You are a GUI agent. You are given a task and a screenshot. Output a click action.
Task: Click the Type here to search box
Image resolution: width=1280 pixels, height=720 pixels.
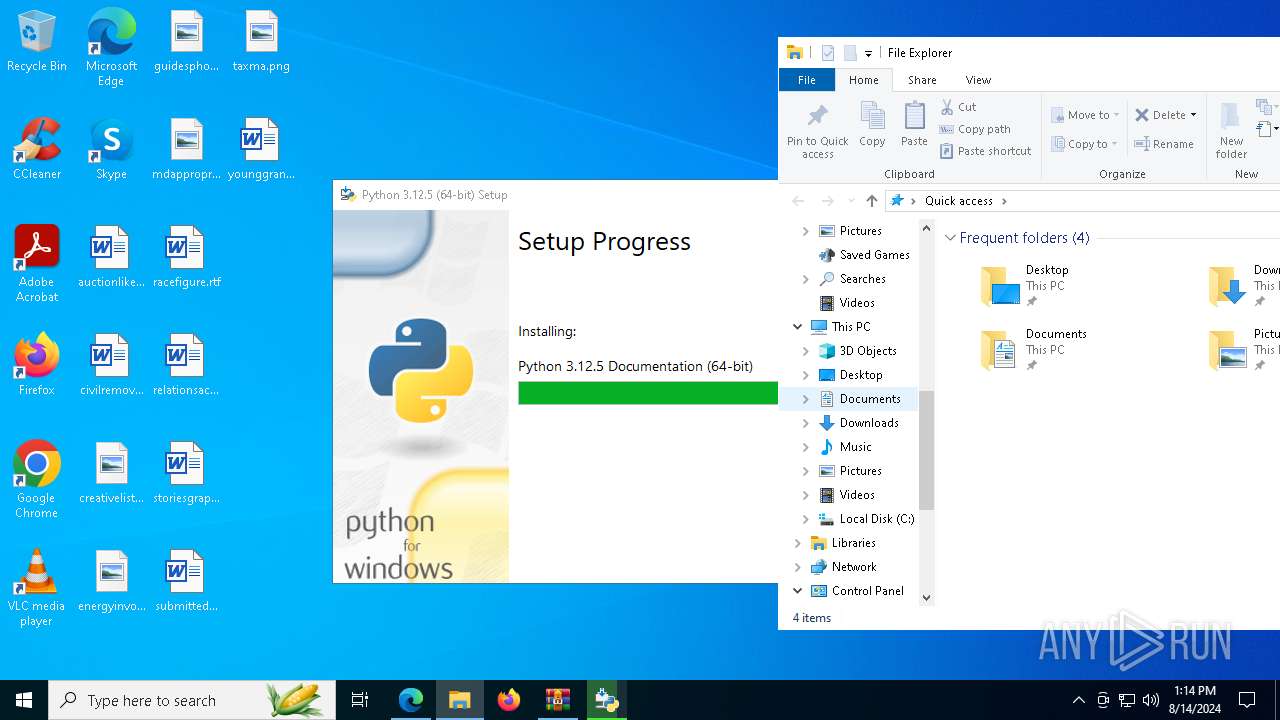[x=192, y=700]
